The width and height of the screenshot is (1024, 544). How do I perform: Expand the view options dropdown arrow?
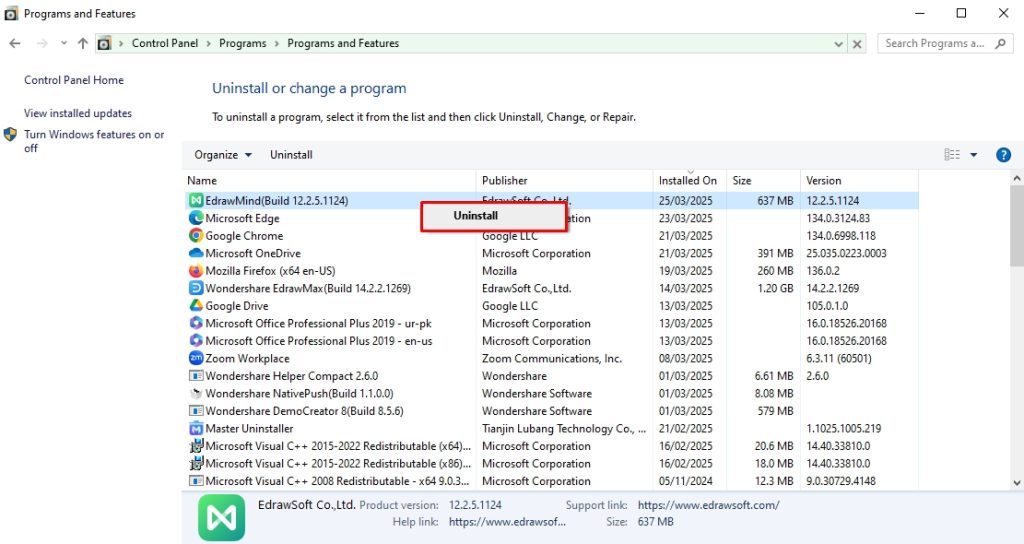tap(974, 155)
